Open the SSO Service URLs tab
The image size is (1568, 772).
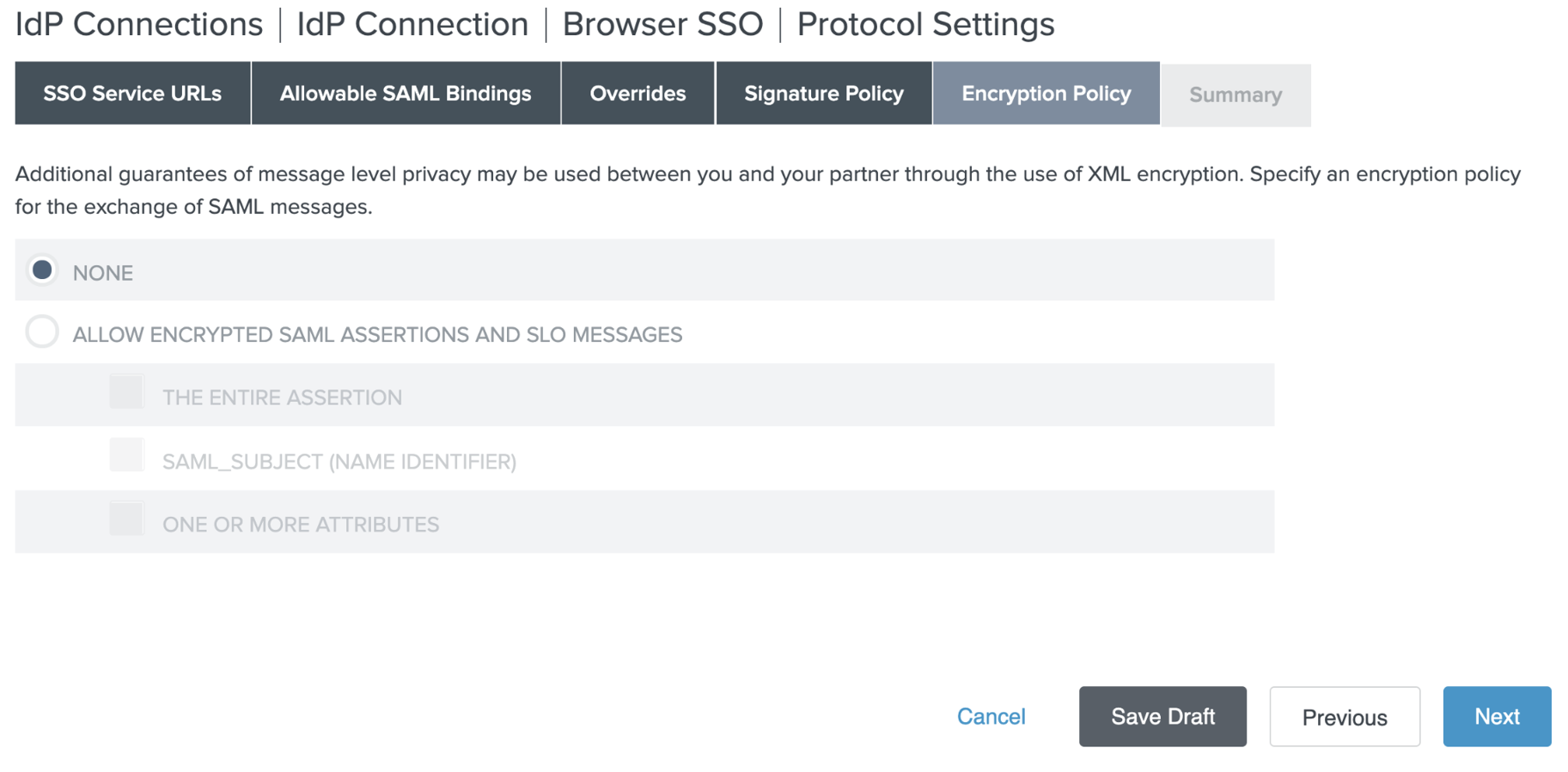point(132,94)
